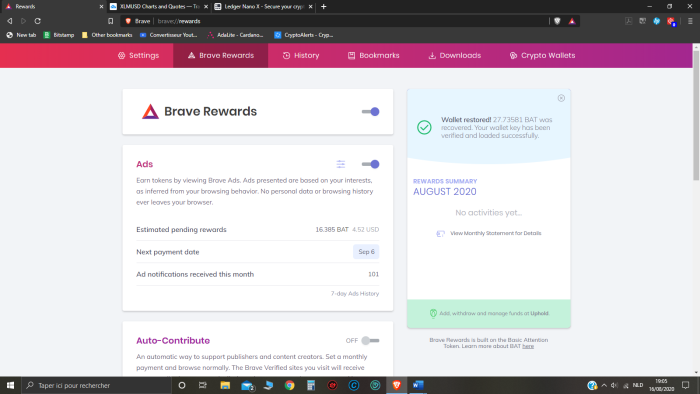Open the Convertisseur Yout... bookmark

click(168, 35)
